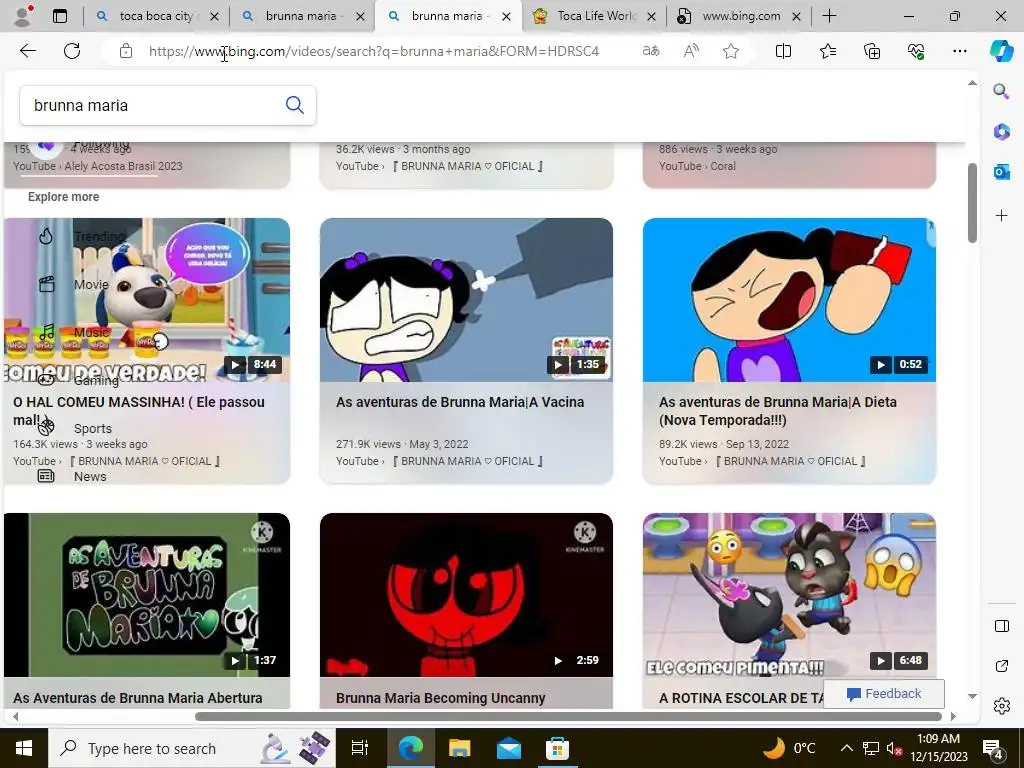1024x768 pixels.
Task: Open Settings and more ellipsis menu
Action: pos(959,51)
